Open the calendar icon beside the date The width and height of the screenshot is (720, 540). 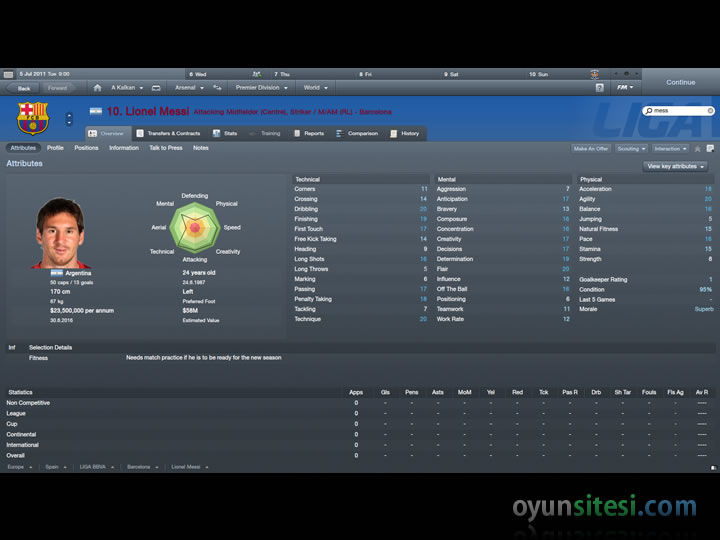[x=8, y=74]
